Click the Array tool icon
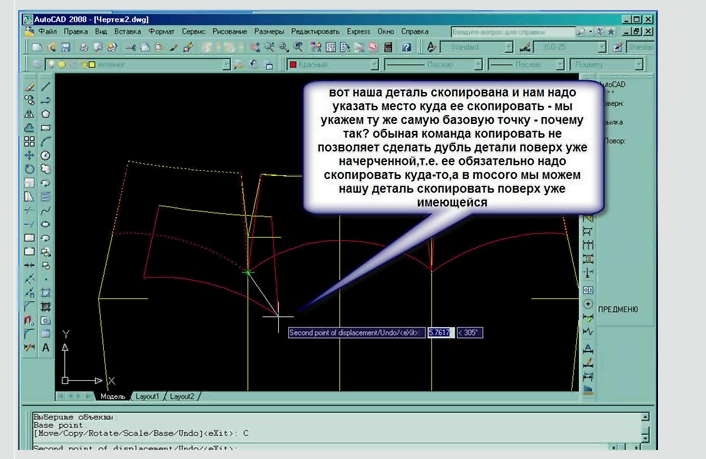 30,142
